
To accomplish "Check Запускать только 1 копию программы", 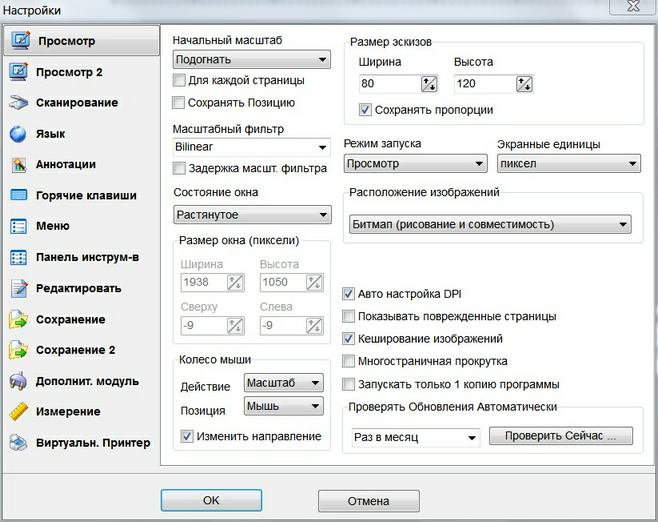I will point(348,384).
